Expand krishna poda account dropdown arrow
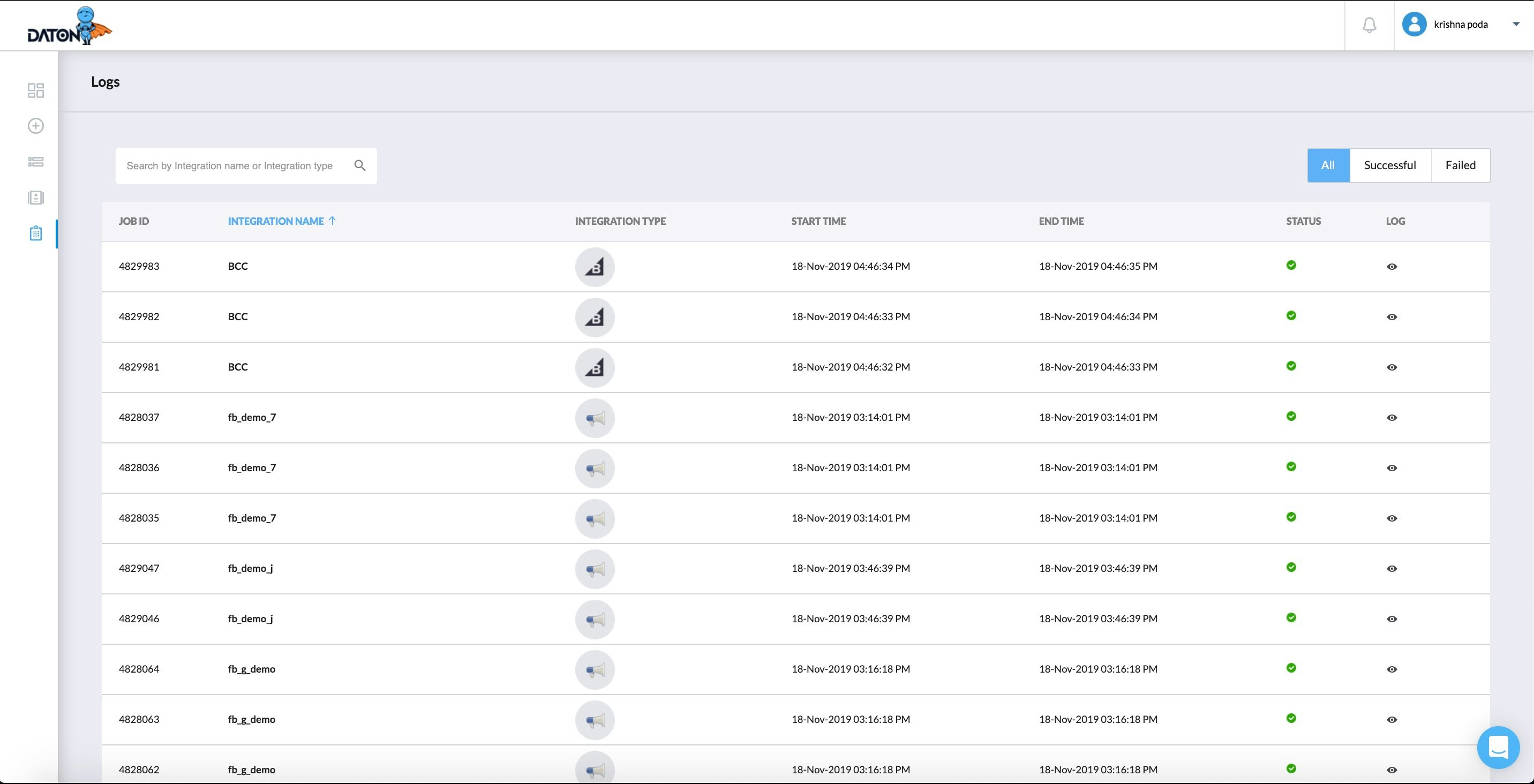 1516,25
